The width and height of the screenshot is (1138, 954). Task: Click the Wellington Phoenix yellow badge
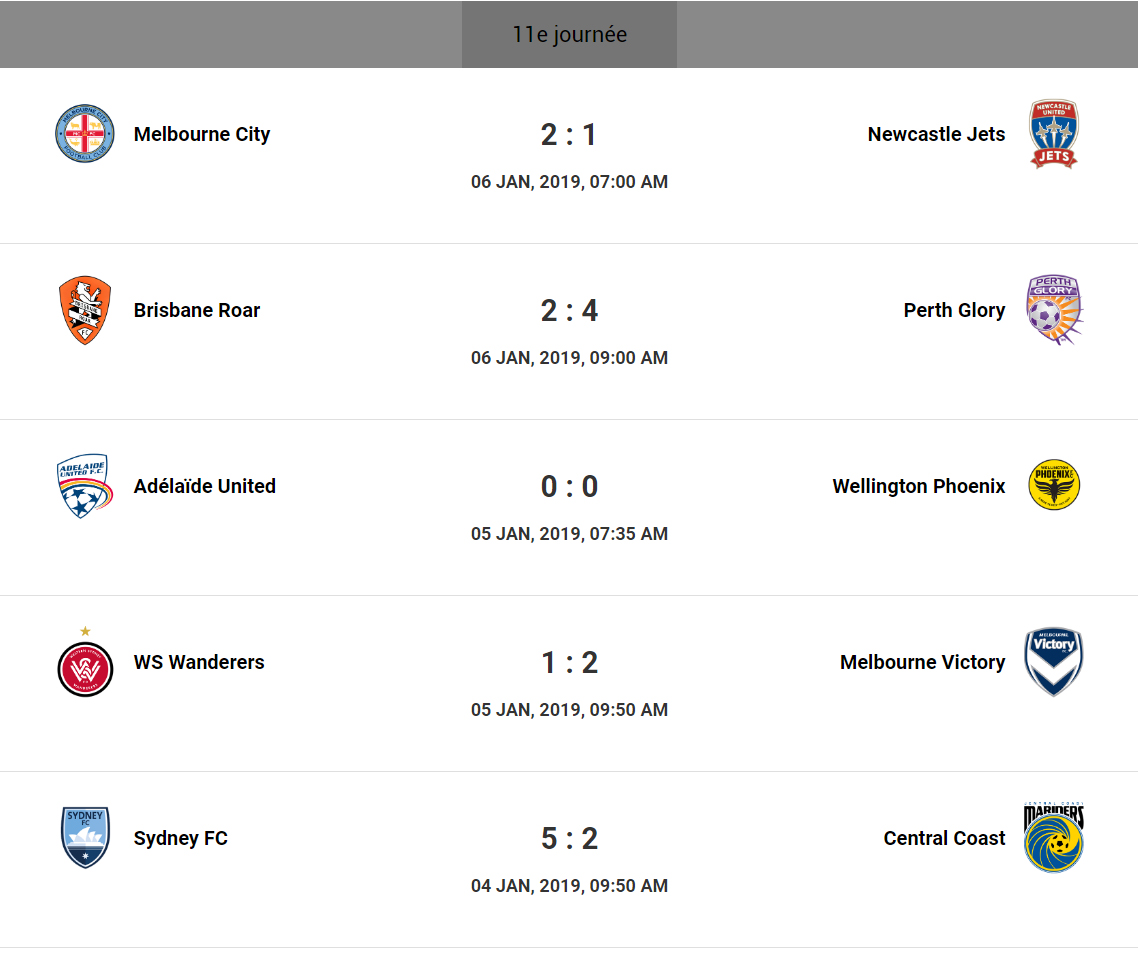pyautogui.click(x=1054, y=486)
